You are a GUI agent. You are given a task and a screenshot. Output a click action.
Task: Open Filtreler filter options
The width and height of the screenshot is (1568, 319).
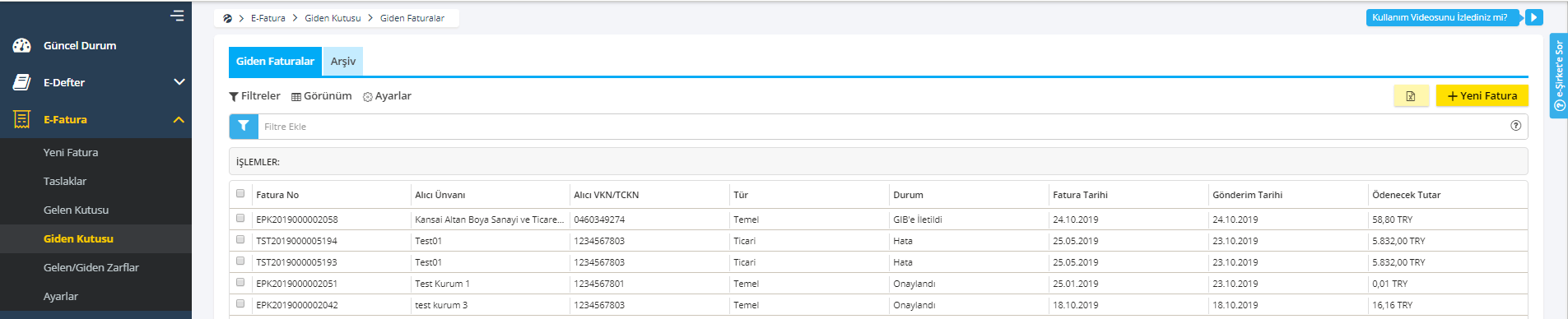[254, 96]
